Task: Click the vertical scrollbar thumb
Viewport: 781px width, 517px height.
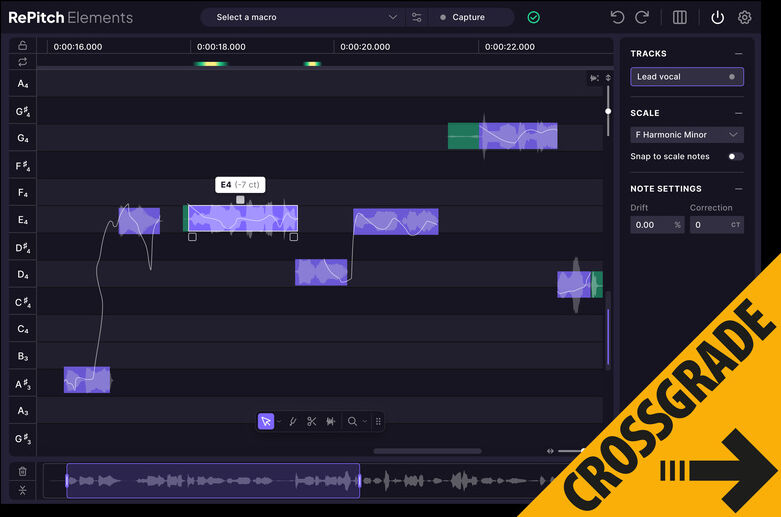Action: click(608, 336)
